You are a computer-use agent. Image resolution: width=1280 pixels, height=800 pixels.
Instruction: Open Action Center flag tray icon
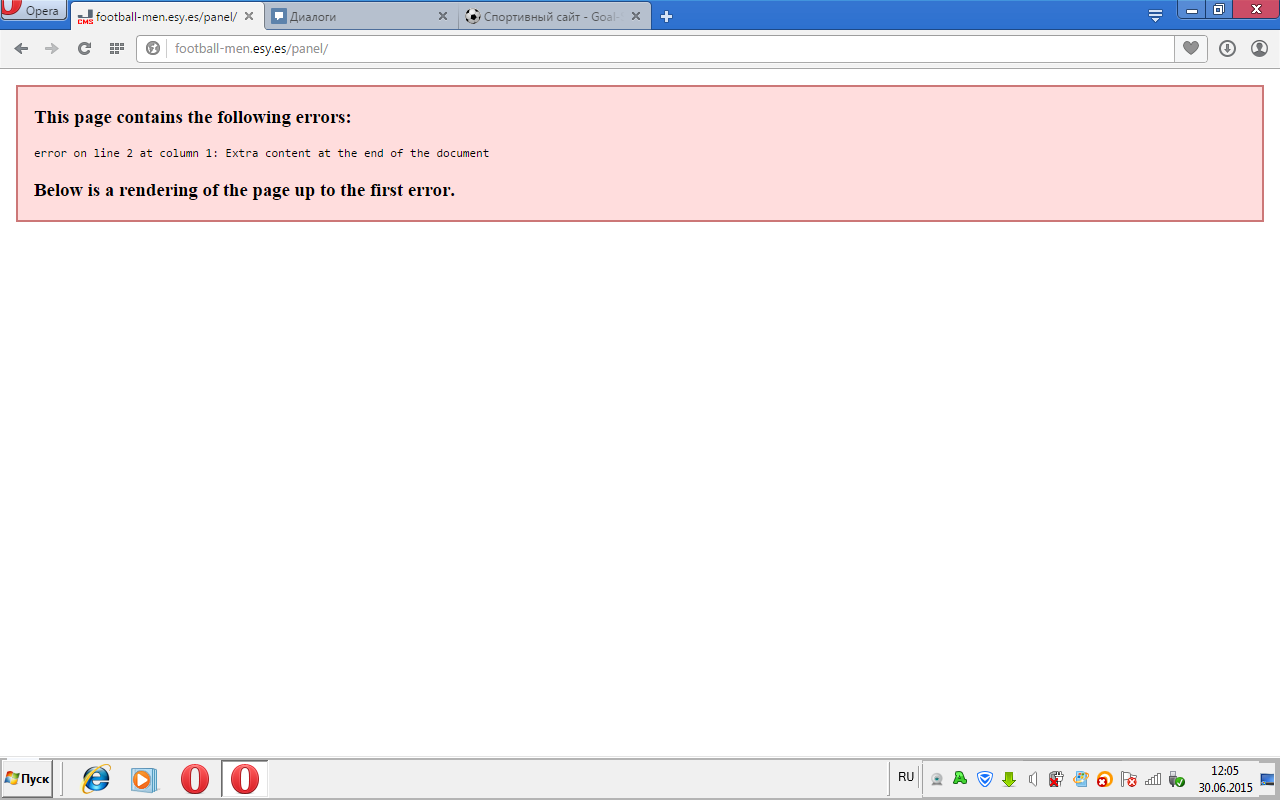[1129, 779]
